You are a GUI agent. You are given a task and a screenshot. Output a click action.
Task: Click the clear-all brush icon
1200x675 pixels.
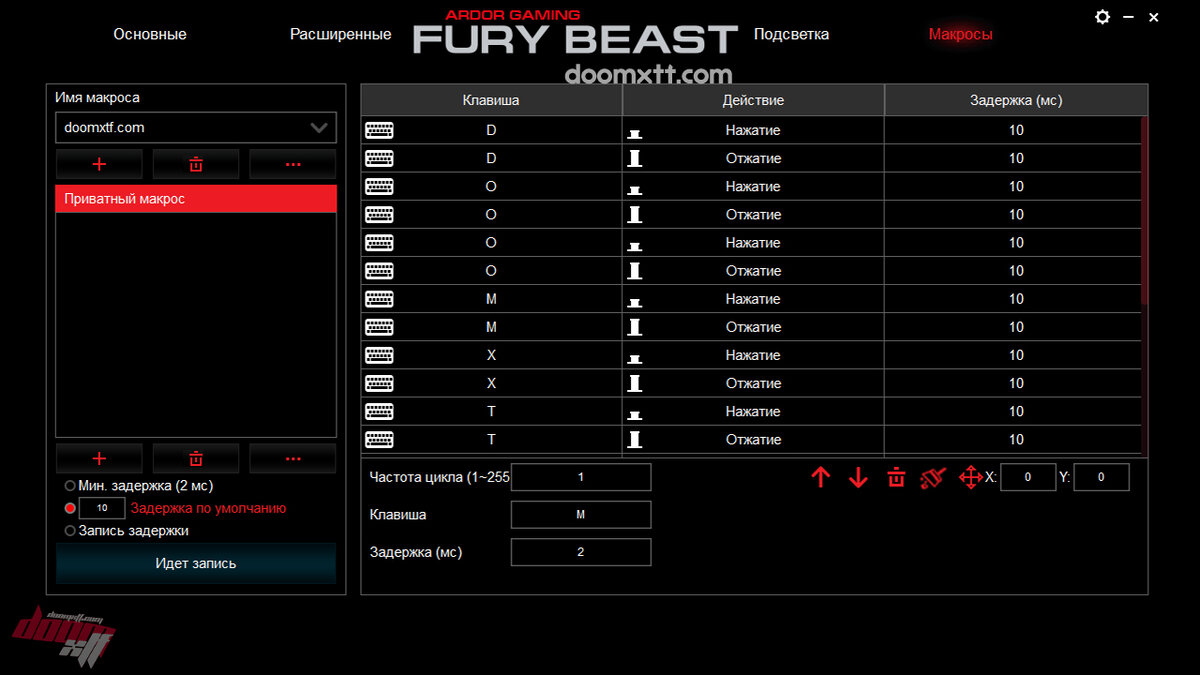click(x=932, y=477)
